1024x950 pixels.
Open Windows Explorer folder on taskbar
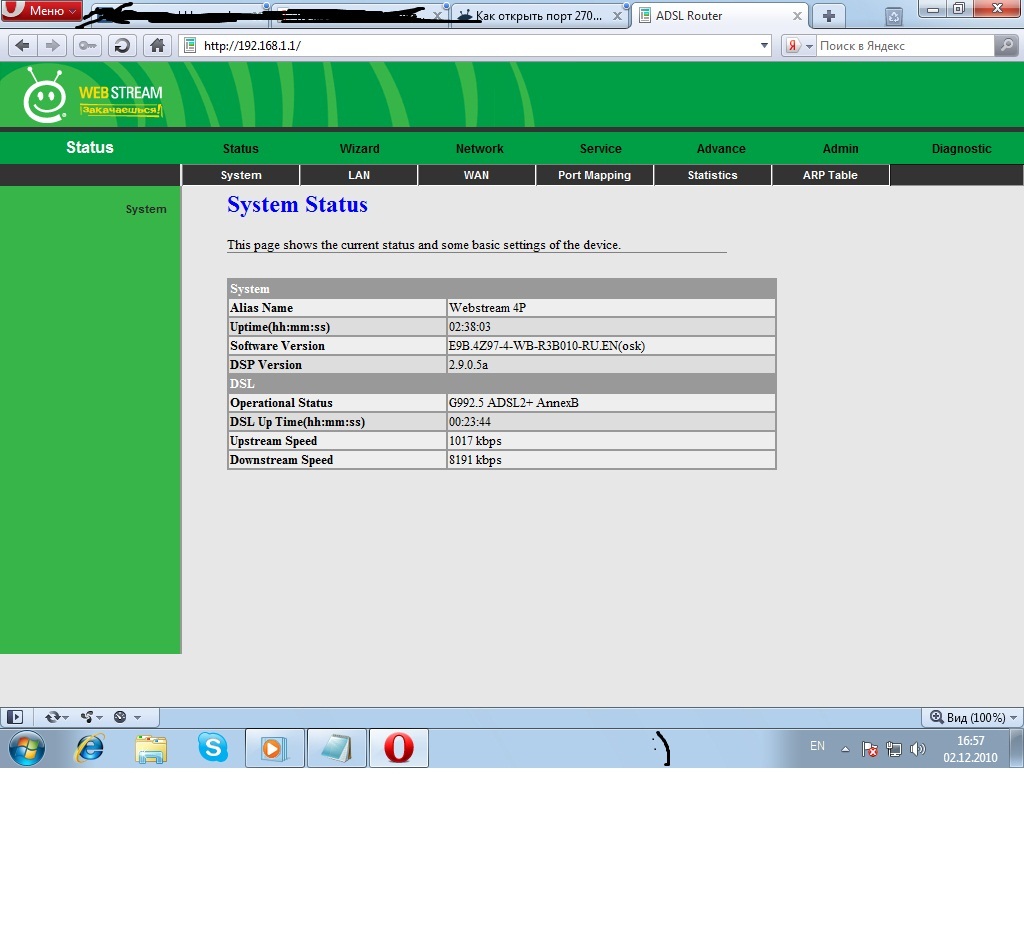coord(151,748)
